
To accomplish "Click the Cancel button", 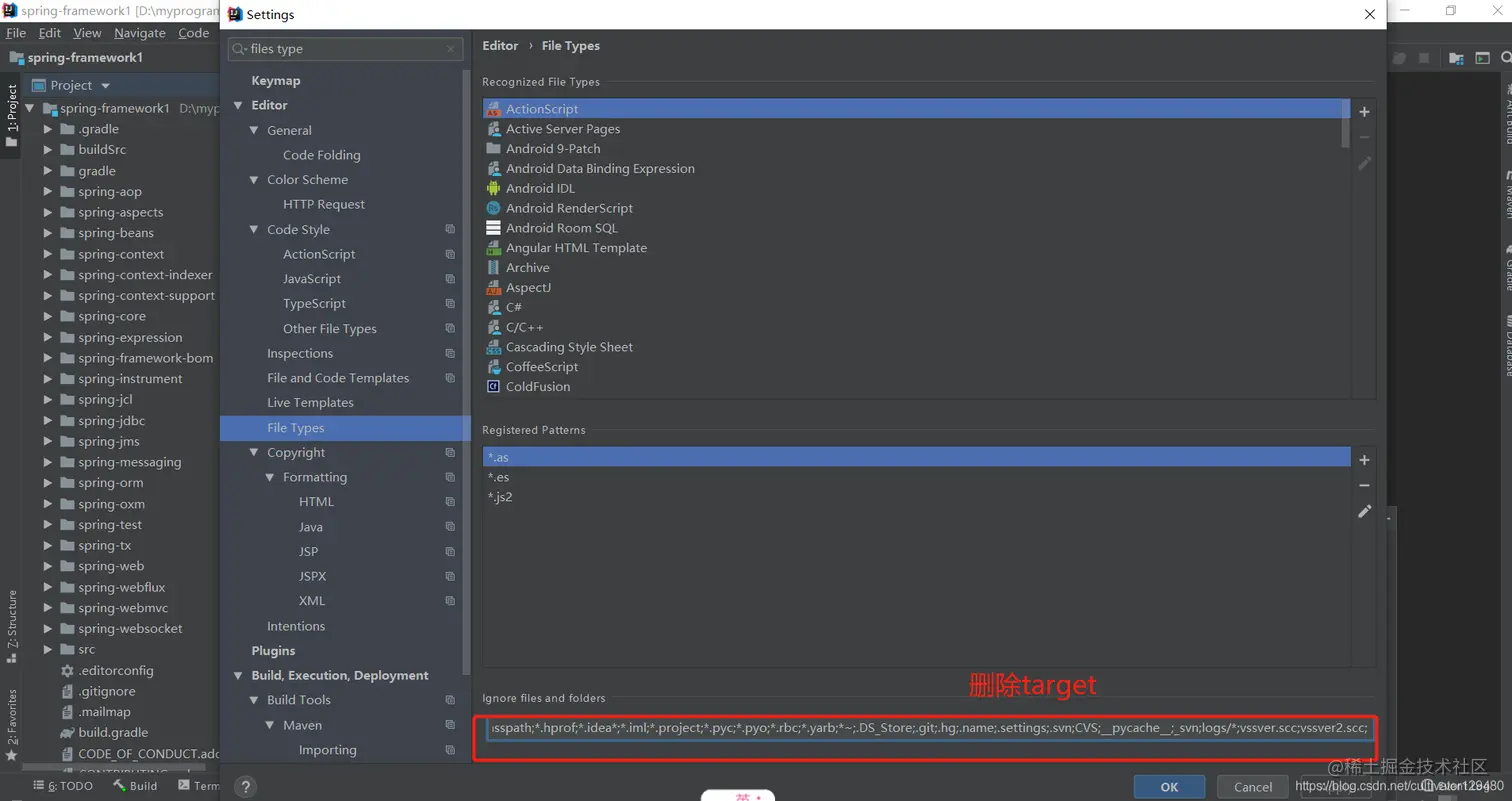I will 1253,787.
